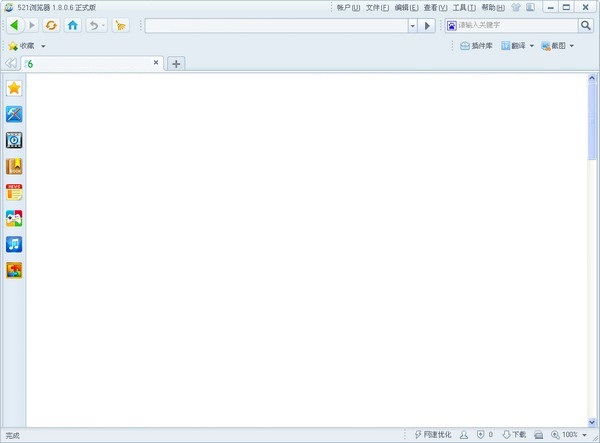Click the status bar icon left of the zoom magnifier
Viewport: 600px width, 443px height.
538,435
